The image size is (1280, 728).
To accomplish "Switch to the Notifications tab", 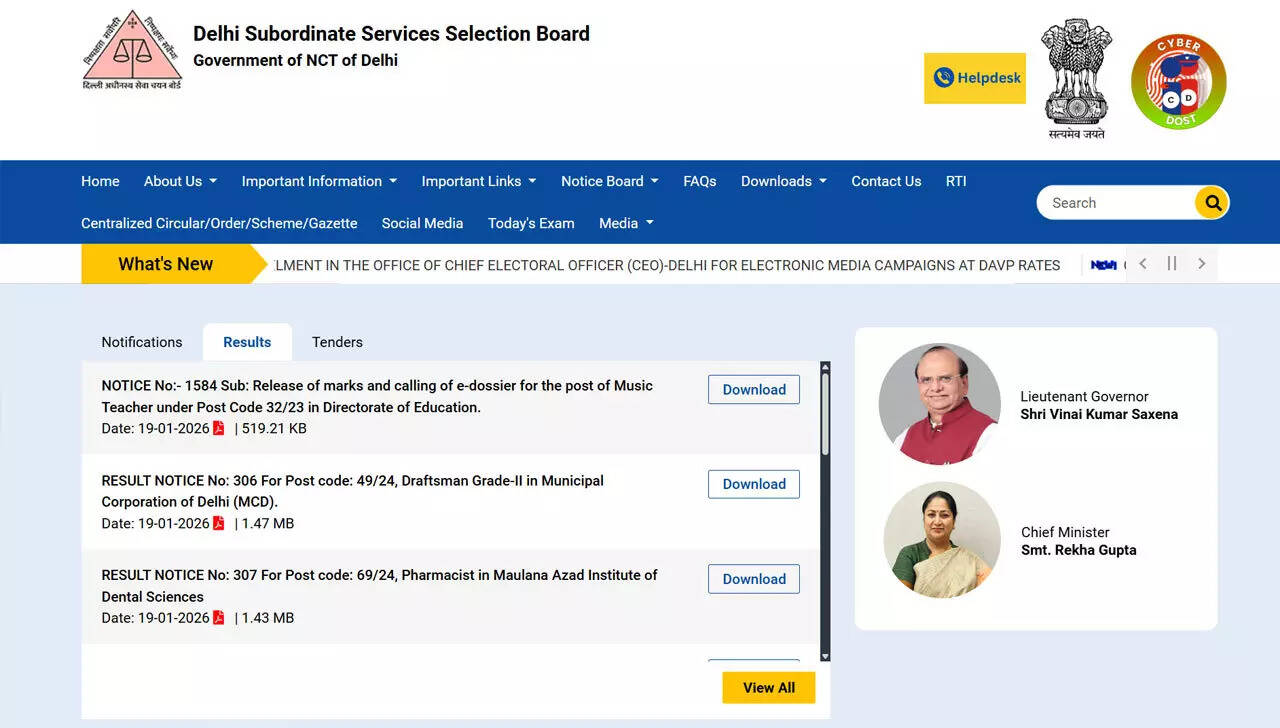I will [x=141, y=342].
